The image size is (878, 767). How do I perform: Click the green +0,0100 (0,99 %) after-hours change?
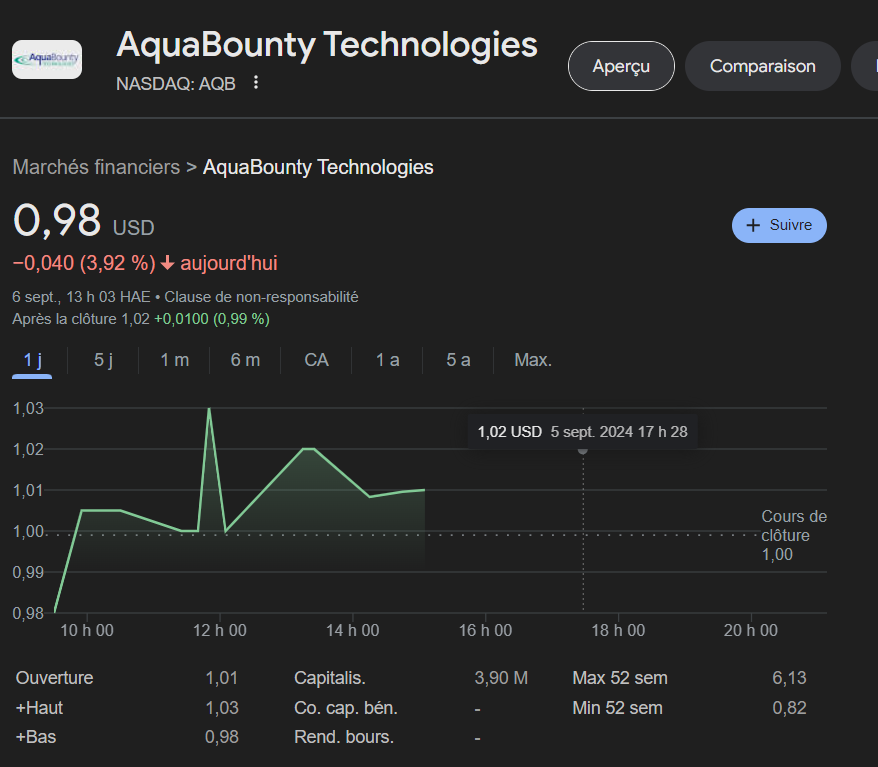tap(212, 319)
